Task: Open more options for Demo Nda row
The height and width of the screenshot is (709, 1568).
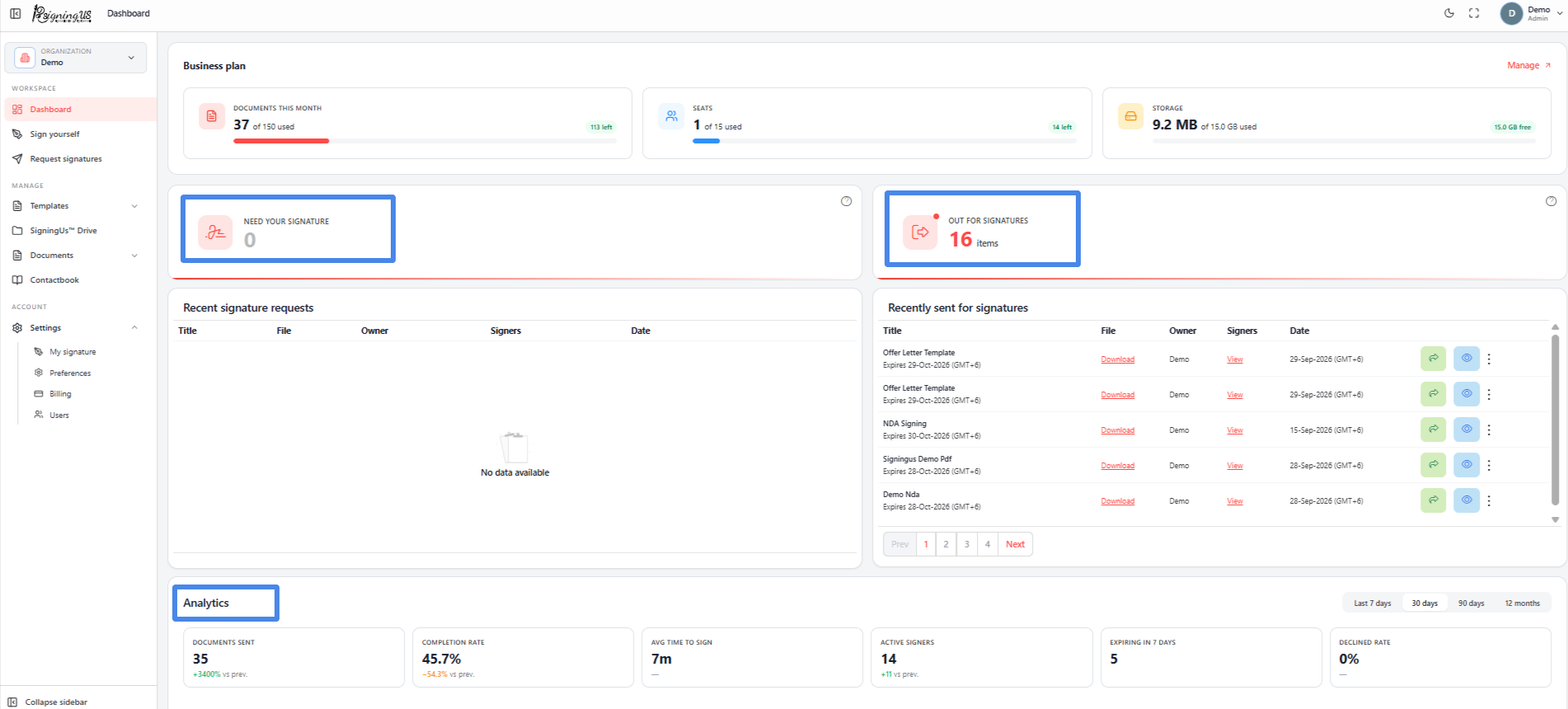Action: pyautogui.click(x=1489, y=500)
